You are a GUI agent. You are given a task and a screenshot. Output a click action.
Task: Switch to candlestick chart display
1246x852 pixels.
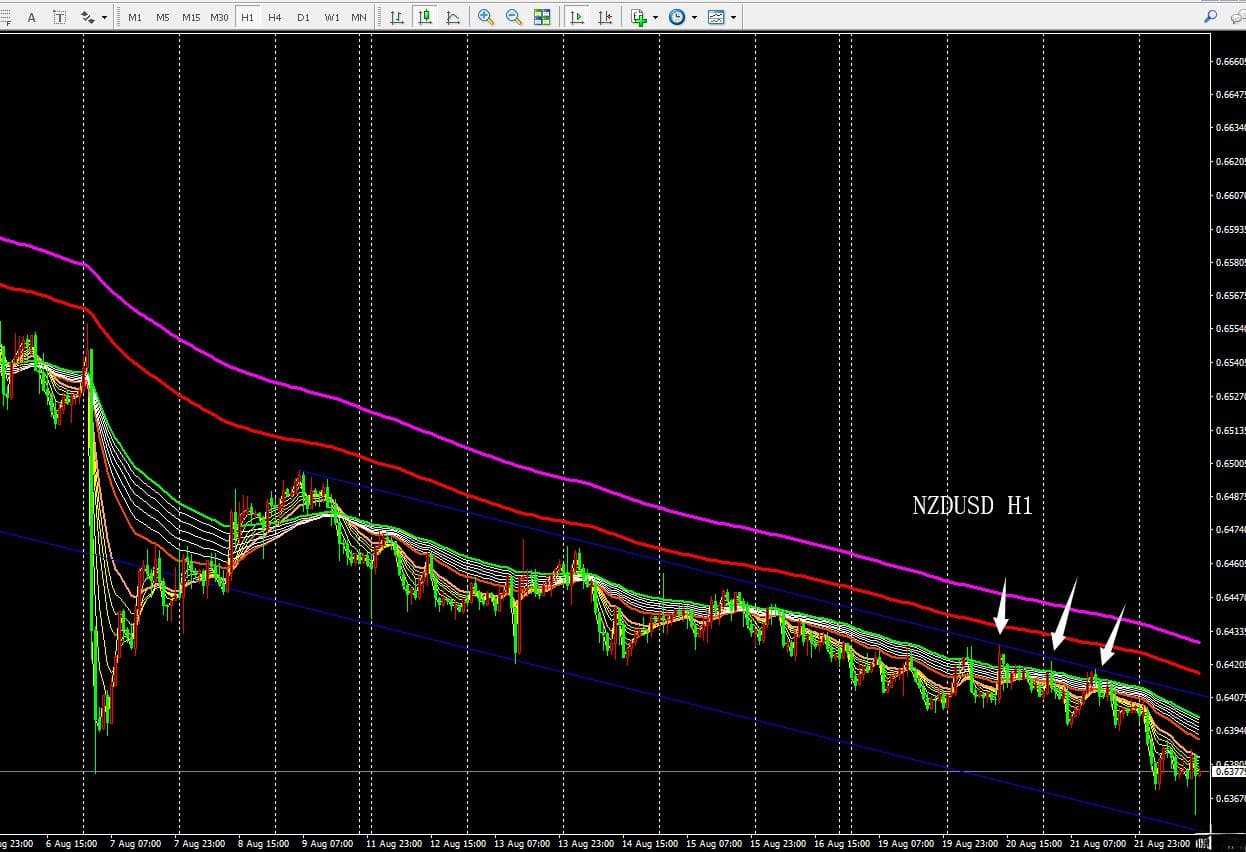[426, 17]
